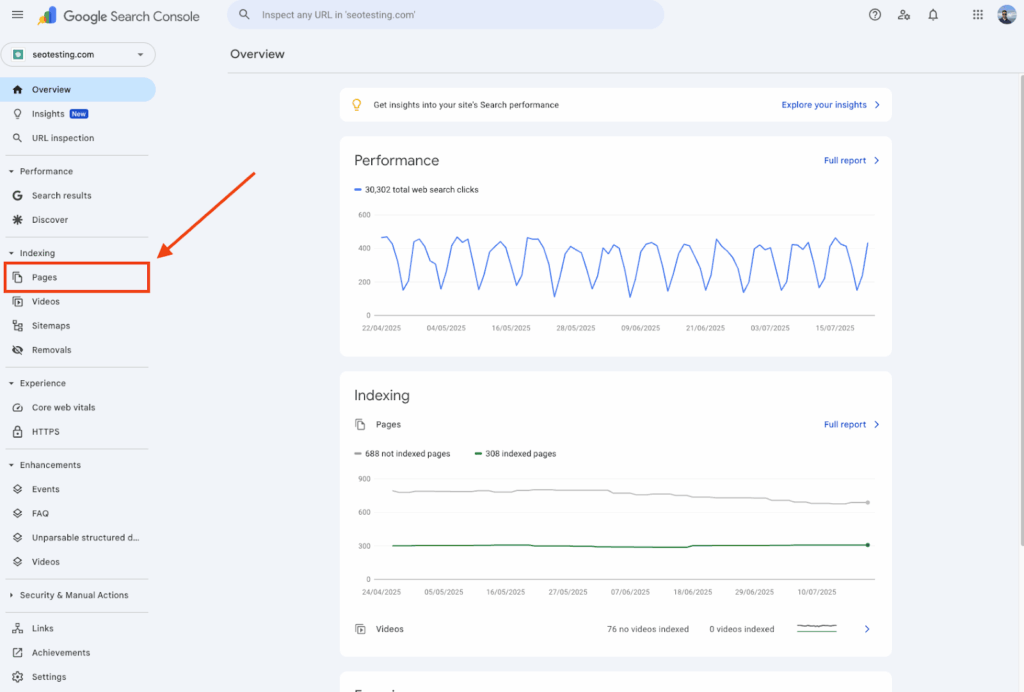Screen dimensions: 1024x692
Task: Open Core web vitals report
Action: pos(63,407)
